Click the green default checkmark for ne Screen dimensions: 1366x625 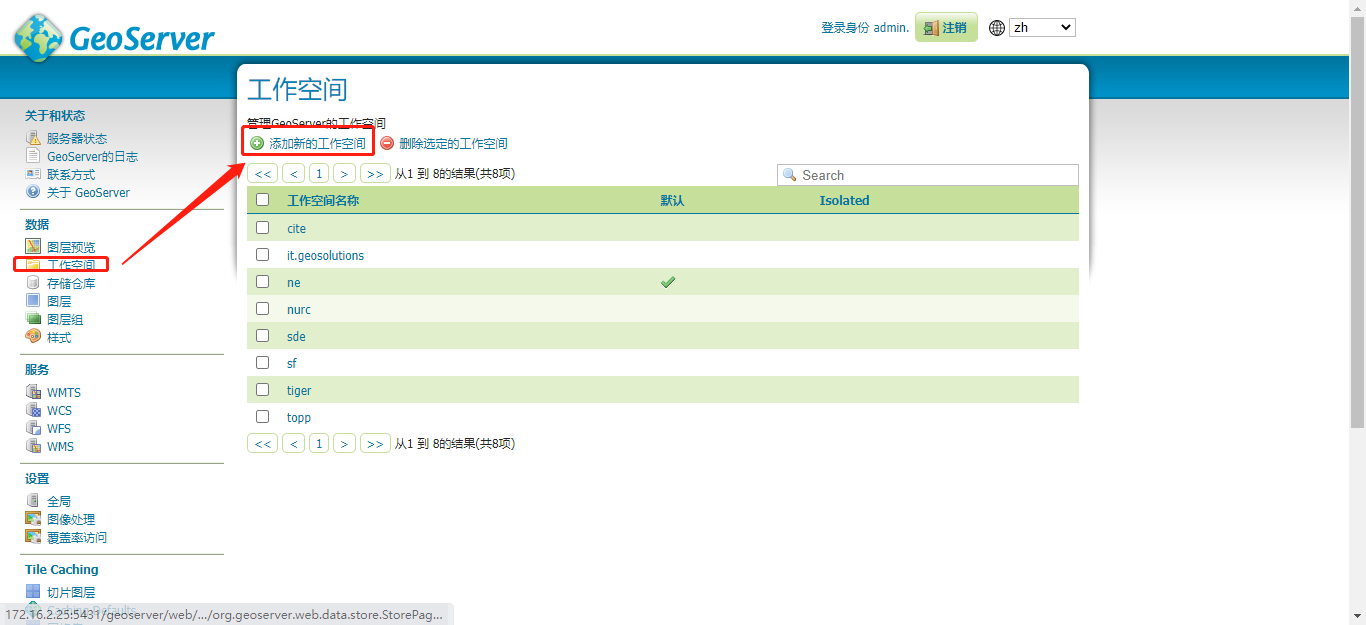[x=668, y=282]
